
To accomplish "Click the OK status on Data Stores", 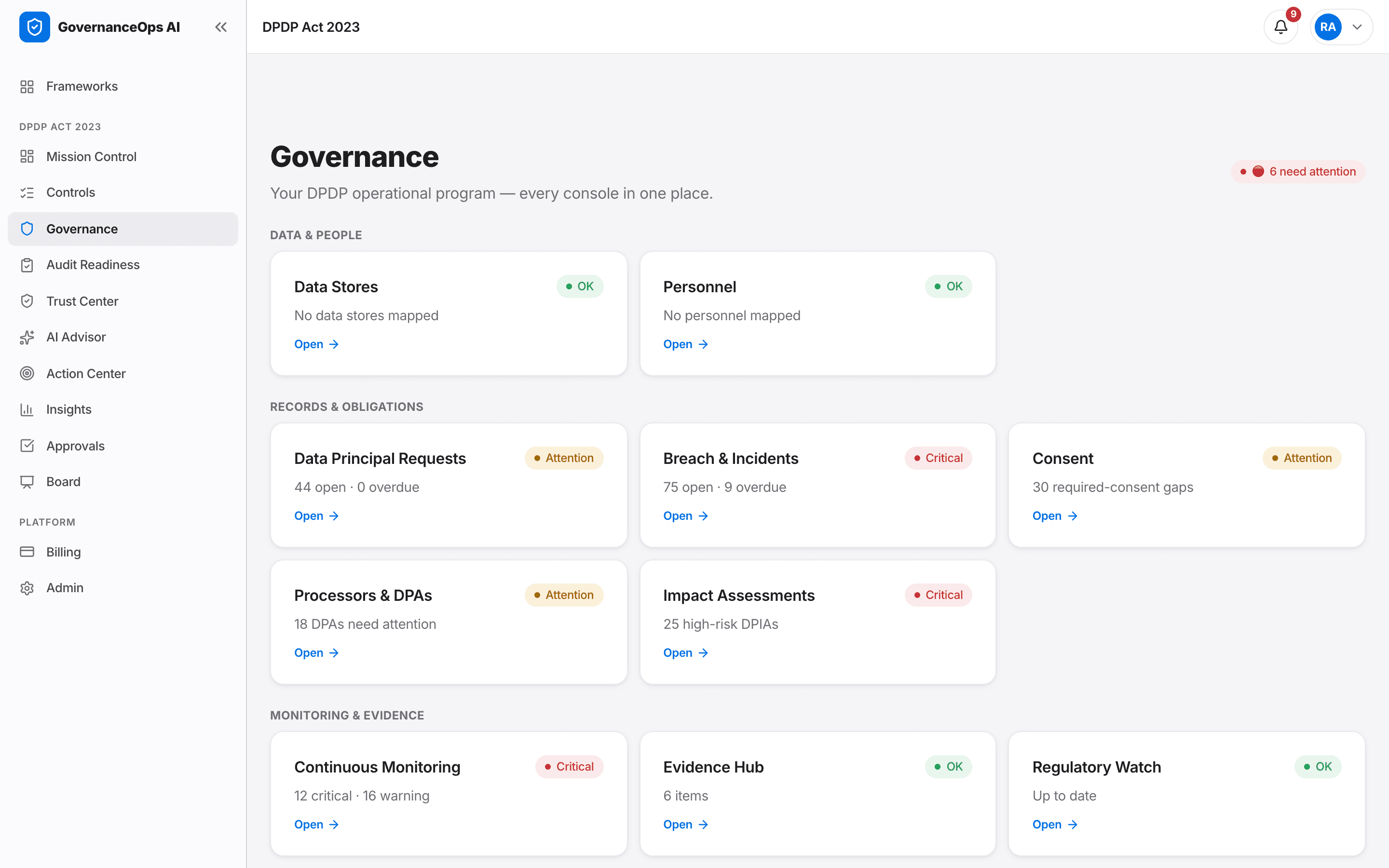I will [580, 286].
